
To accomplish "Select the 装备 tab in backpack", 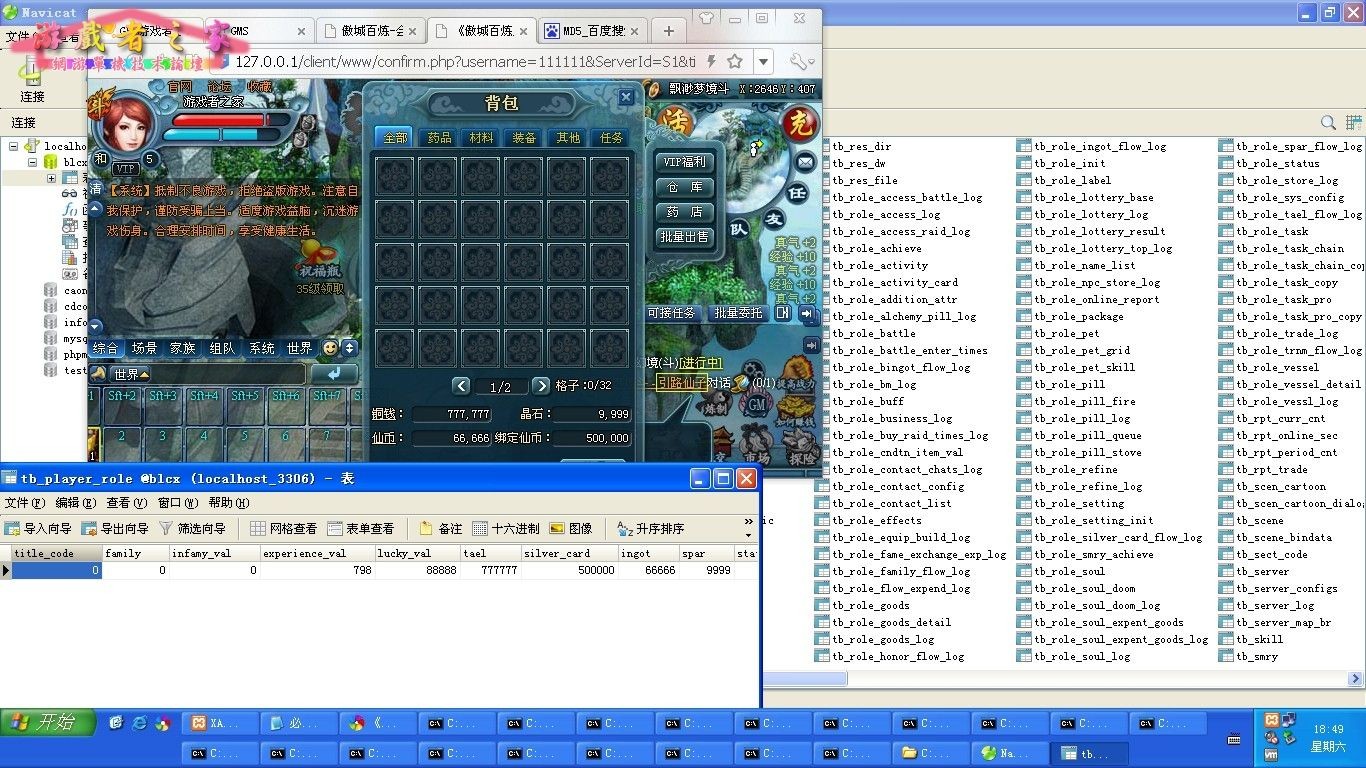I will (x=524, y=138).
